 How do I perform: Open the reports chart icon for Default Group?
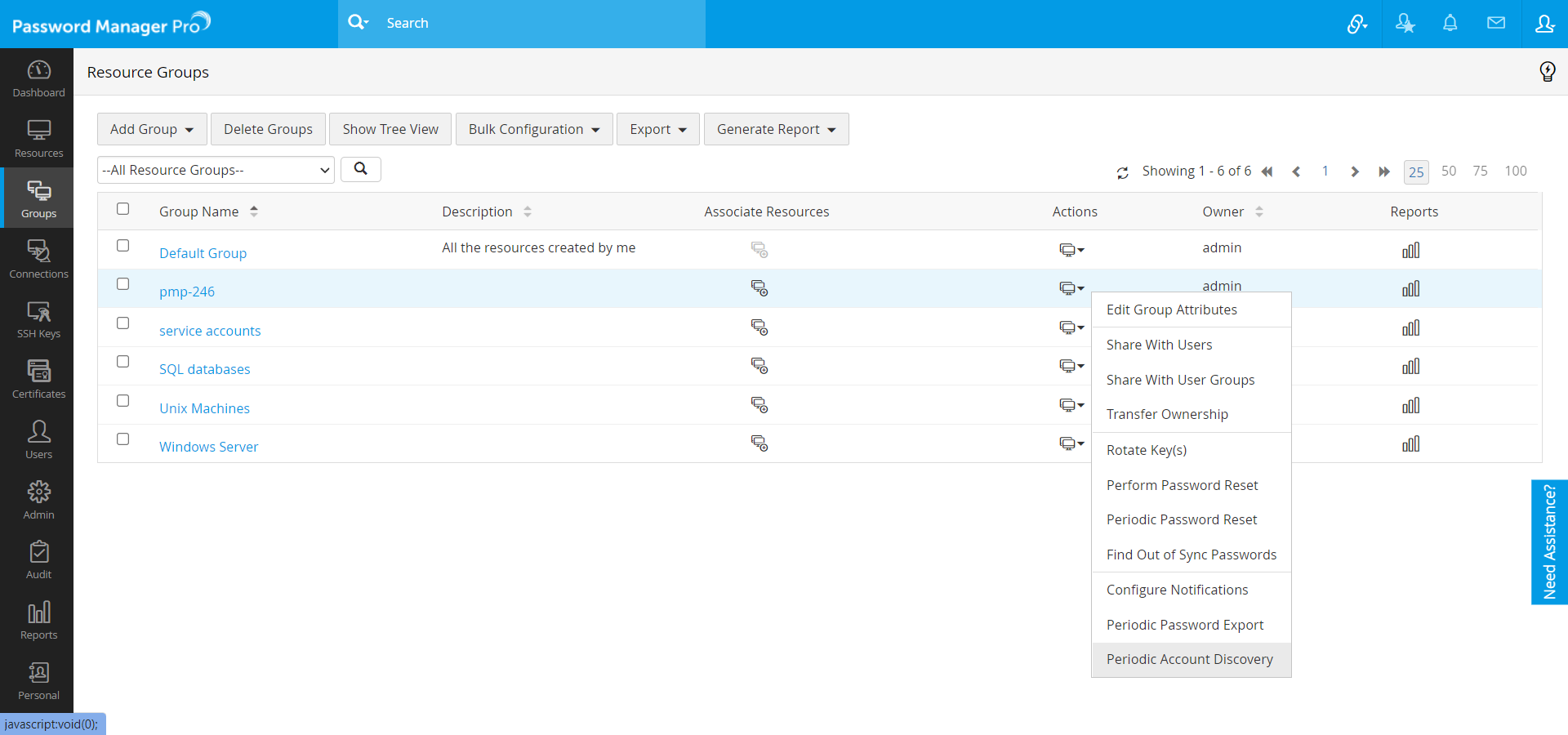point(1410,251)
